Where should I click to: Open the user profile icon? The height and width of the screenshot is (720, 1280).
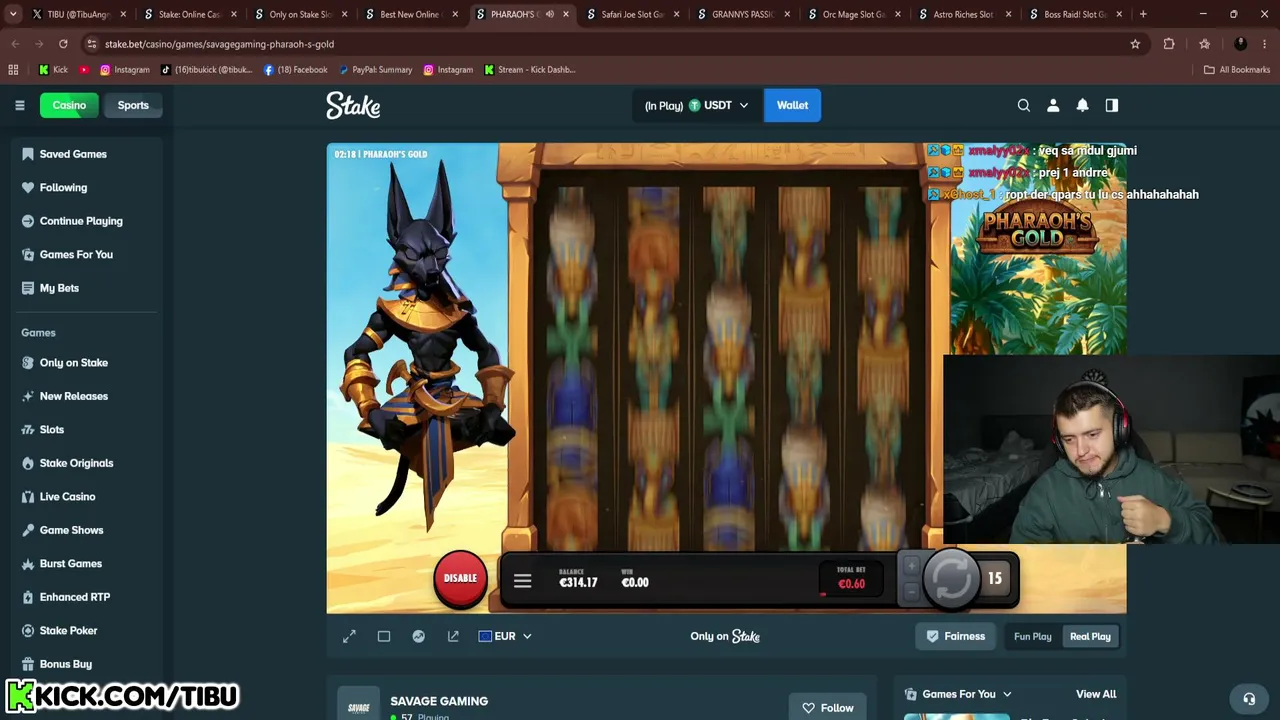1053,105
